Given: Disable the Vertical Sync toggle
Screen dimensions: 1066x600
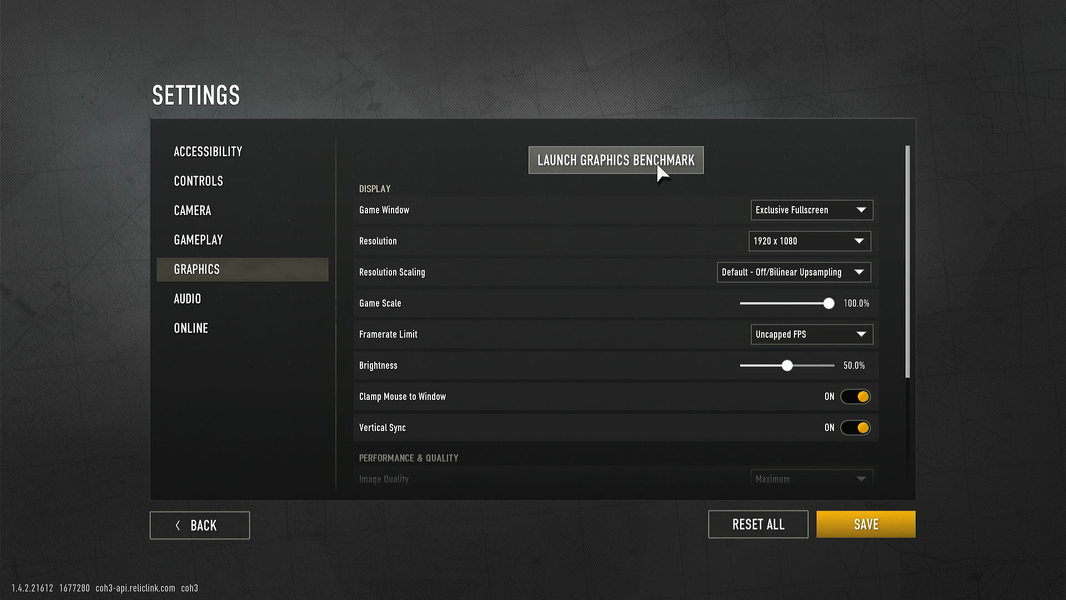Looking at the screenshot, I should click(855, 428).
